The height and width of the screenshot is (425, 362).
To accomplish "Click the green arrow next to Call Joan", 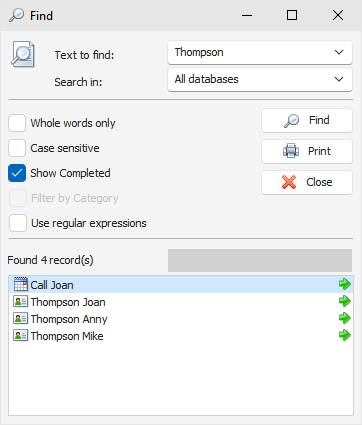I will coord(345,284).
